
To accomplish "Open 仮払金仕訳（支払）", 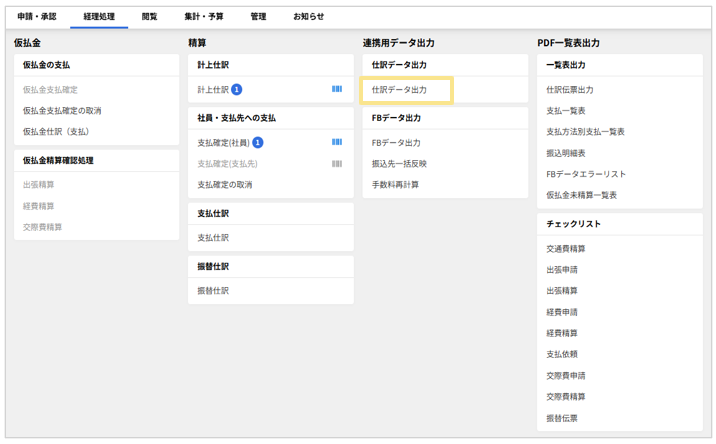I will 56,132.
